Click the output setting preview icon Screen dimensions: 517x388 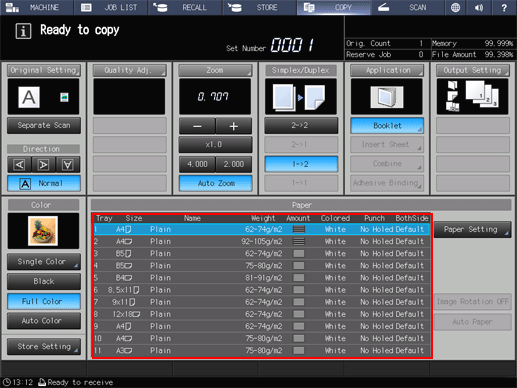point(472,97)
